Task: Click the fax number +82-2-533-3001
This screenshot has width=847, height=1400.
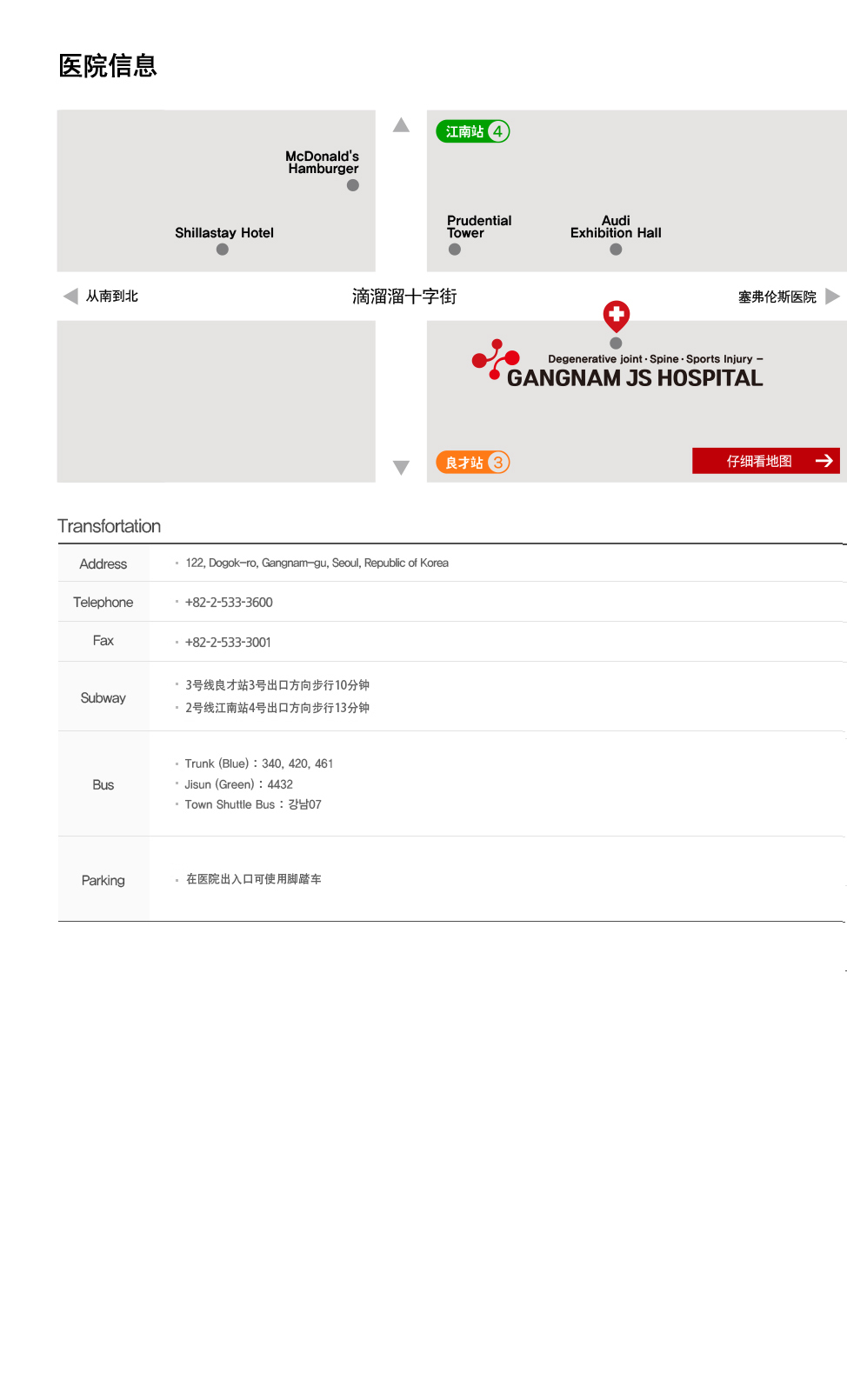Action: [x=228, y=643]
